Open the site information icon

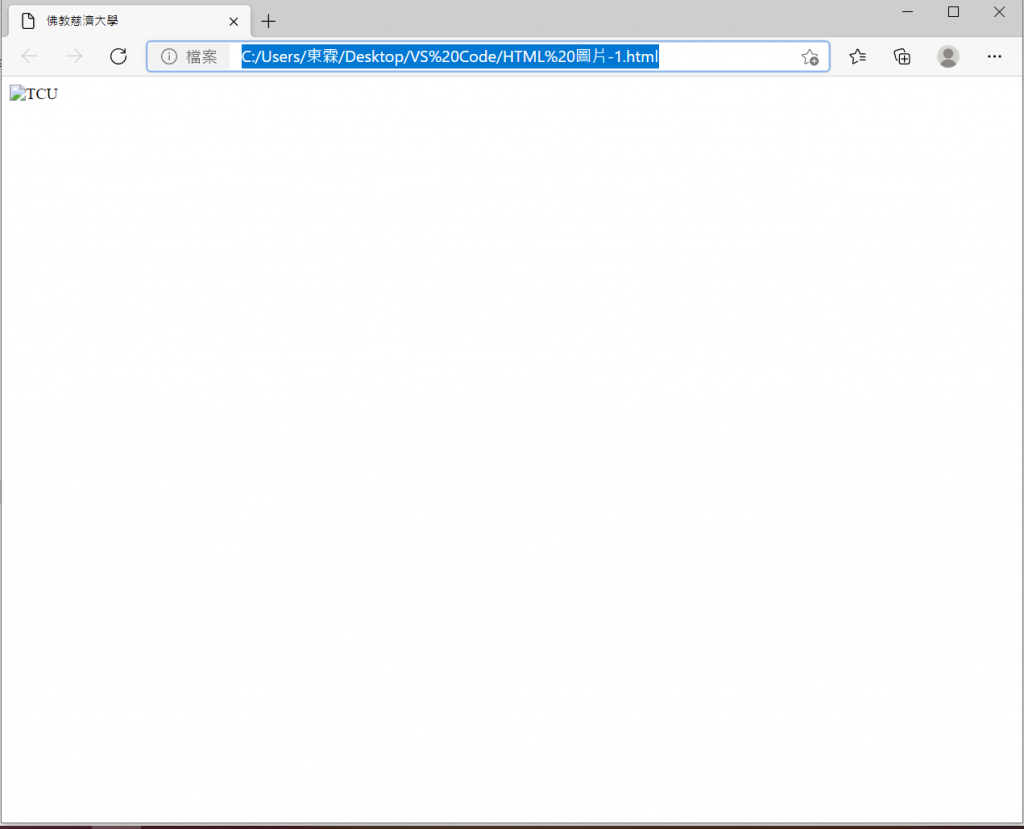pos(168,56)
